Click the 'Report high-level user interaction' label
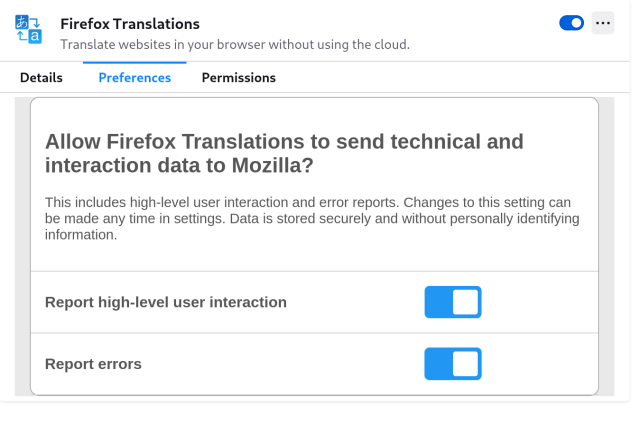The image size is (640, 427). click(166, 302)
